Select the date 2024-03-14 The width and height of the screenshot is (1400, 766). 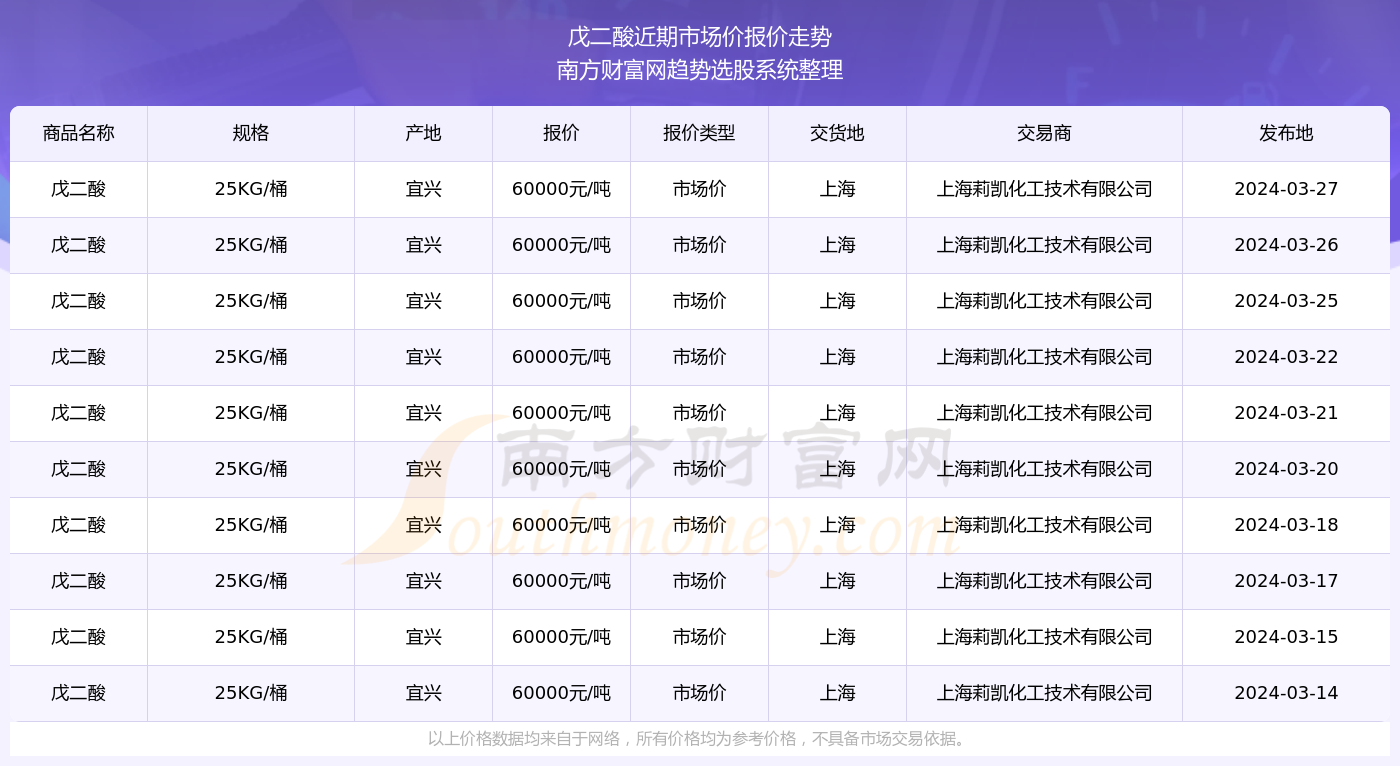click(1286, 693)
